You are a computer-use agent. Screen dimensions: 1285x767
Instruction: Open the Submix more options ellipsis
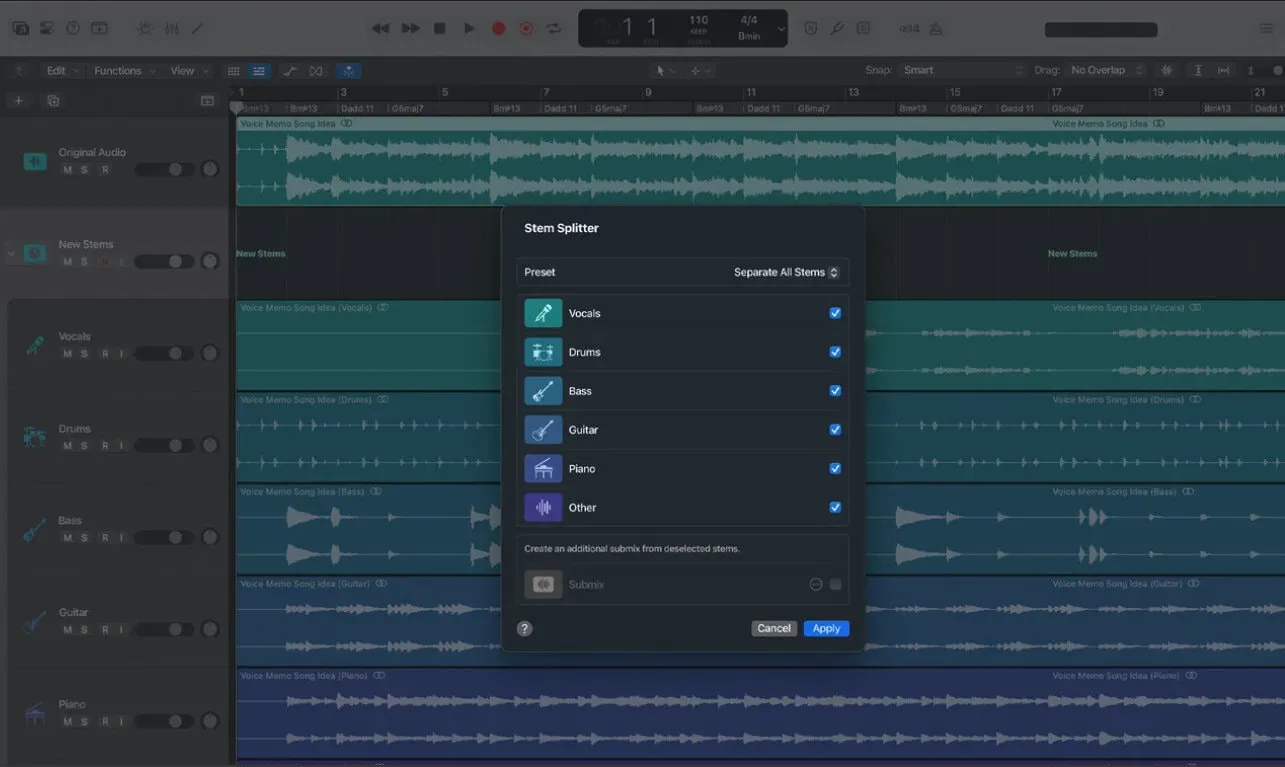point(816,585)
